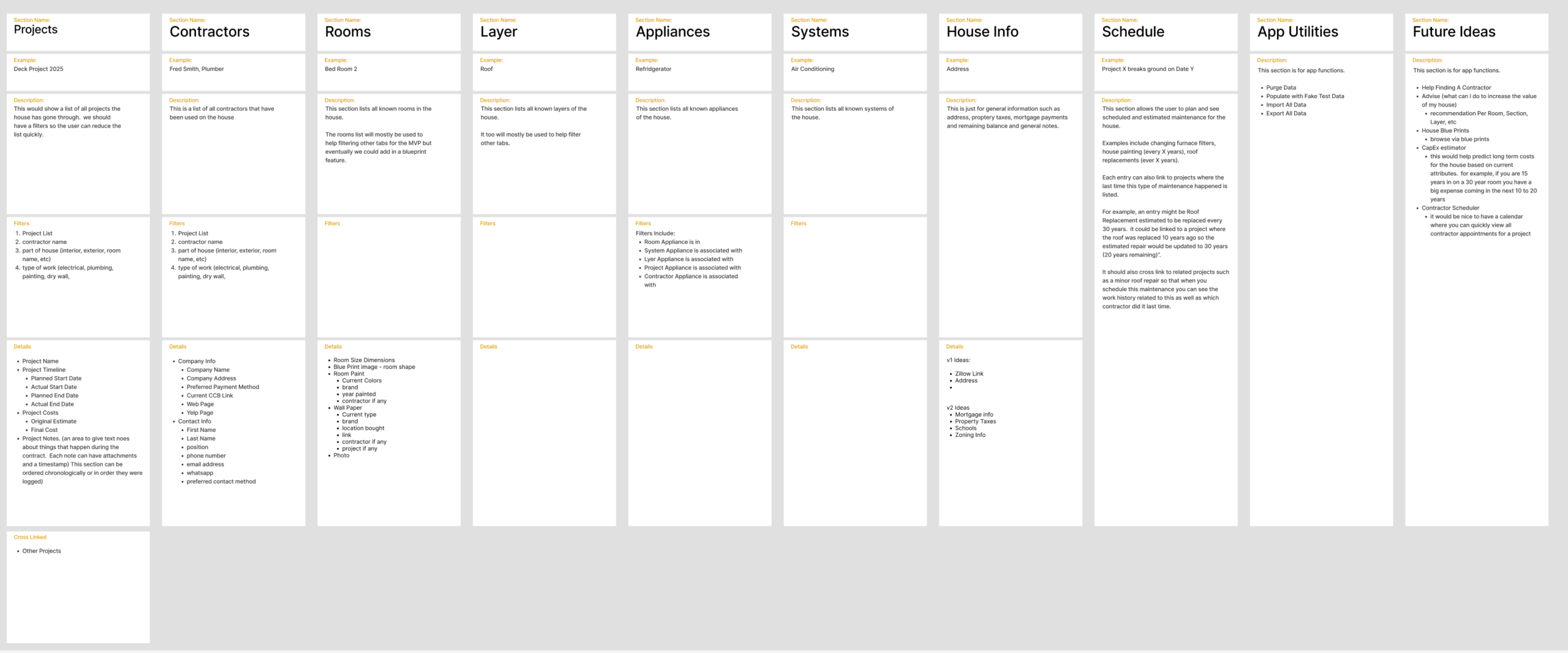Click the "Zillow Link" bullet
Viewport: 1568px width, 653px height.
[969, 374]
